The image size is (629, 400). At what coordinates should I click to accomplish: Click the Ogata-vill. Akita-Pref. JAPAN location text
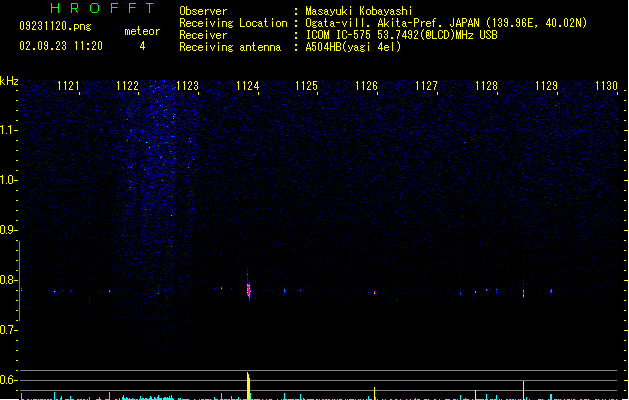coord(446,23)
